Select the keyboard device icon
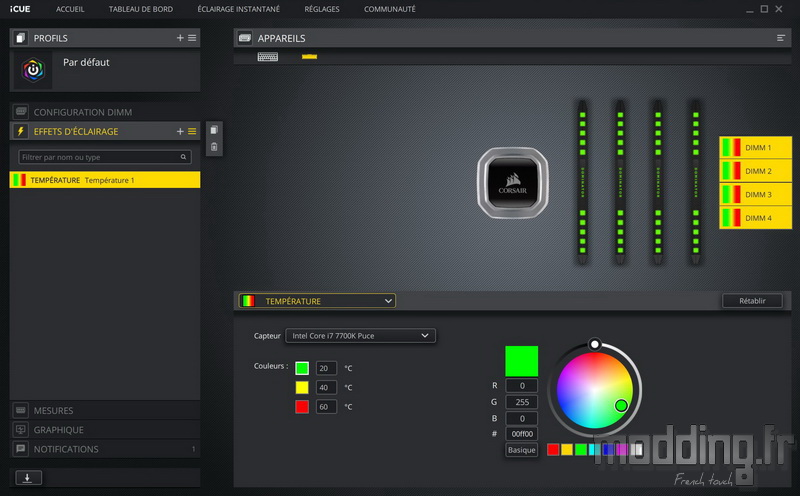This screenshot has height=496, width=800. pyautogui.click(x=267, y=57)
